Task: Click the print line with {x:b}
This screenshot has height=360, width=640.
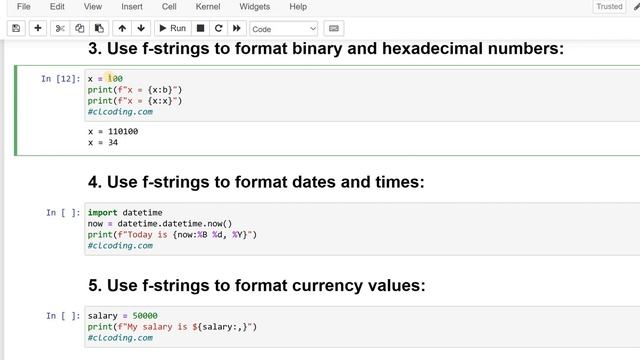Action: (135, 90)
